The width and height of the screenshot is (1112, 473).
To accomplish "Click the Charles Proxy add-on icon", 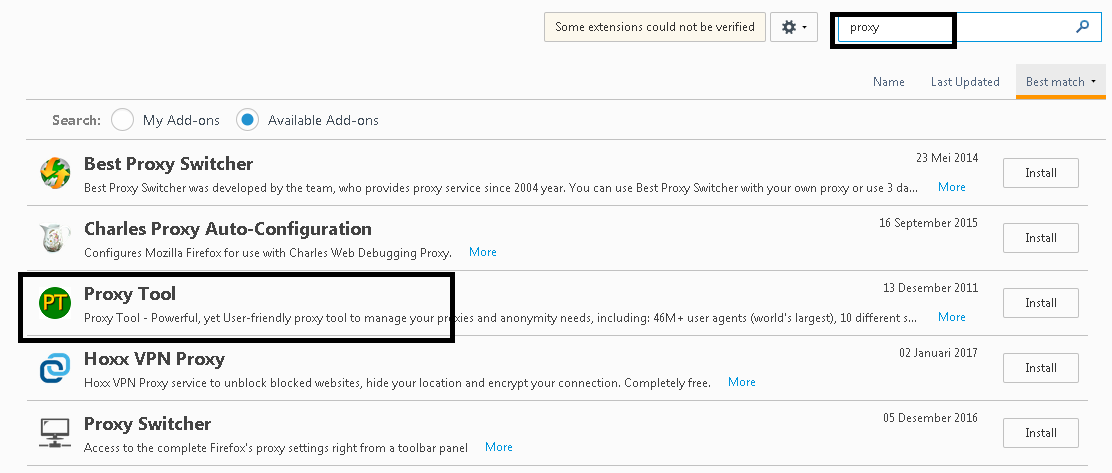I will pos(55,238).
